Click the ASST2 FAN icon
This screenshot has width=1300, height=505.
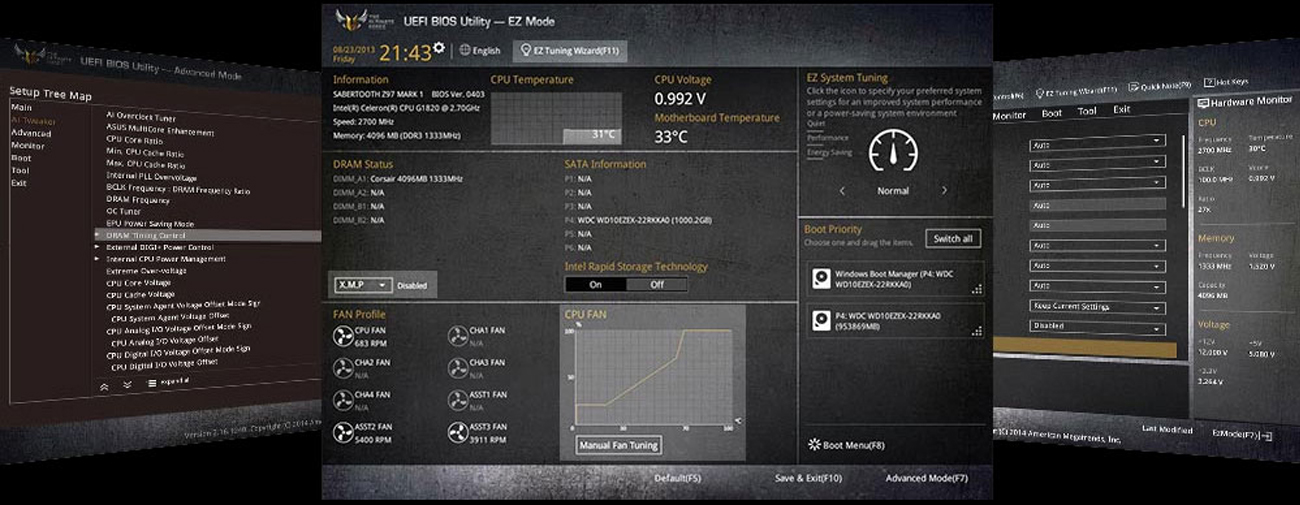(x=343, y=432)
